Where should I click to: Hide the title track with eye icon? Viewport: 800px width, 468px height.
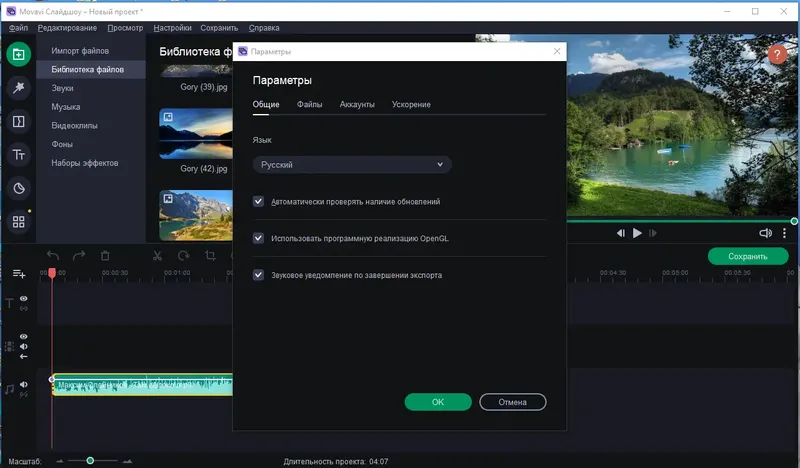pos(23,299)
